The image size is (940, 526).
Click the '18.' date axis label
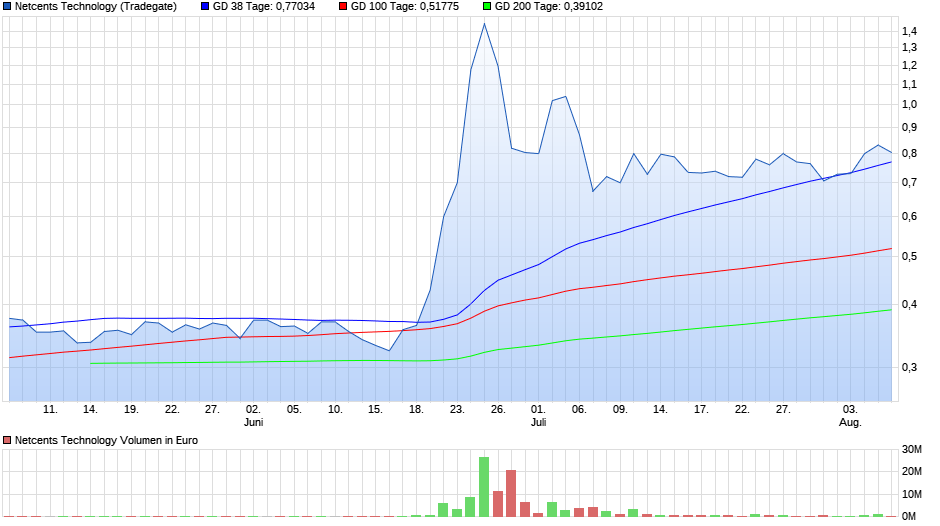(x=416, y=410)
